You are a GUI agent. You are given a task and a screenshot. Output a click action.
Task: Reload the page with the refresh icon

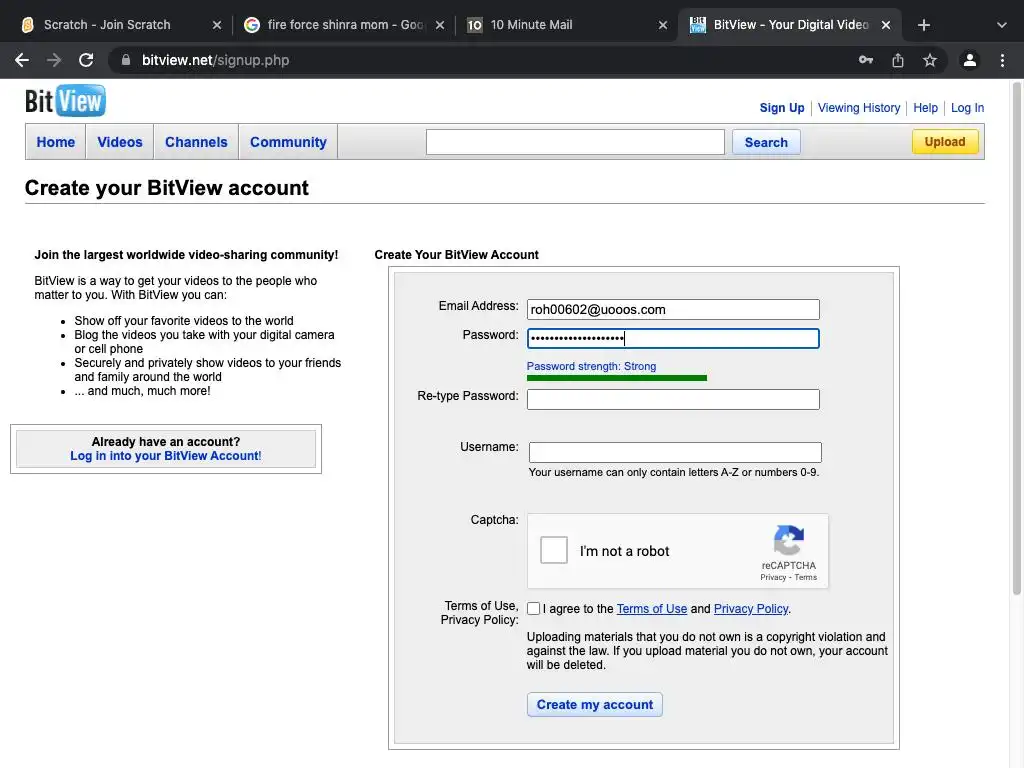coord(86,60)
